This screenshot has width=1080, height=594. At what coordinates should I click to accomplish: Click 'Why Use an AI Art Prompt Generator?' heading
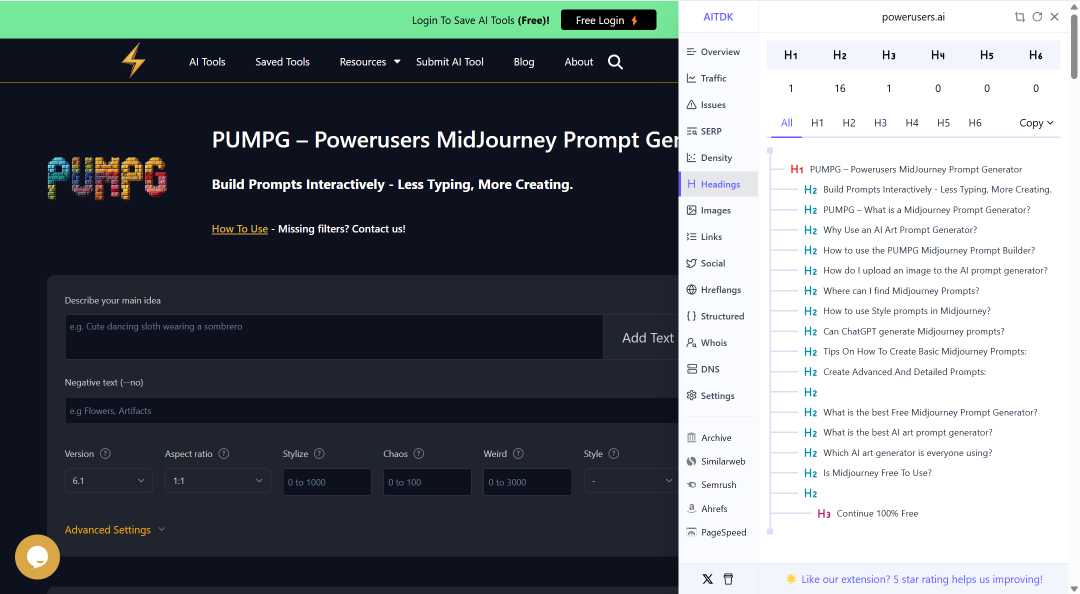900,230
